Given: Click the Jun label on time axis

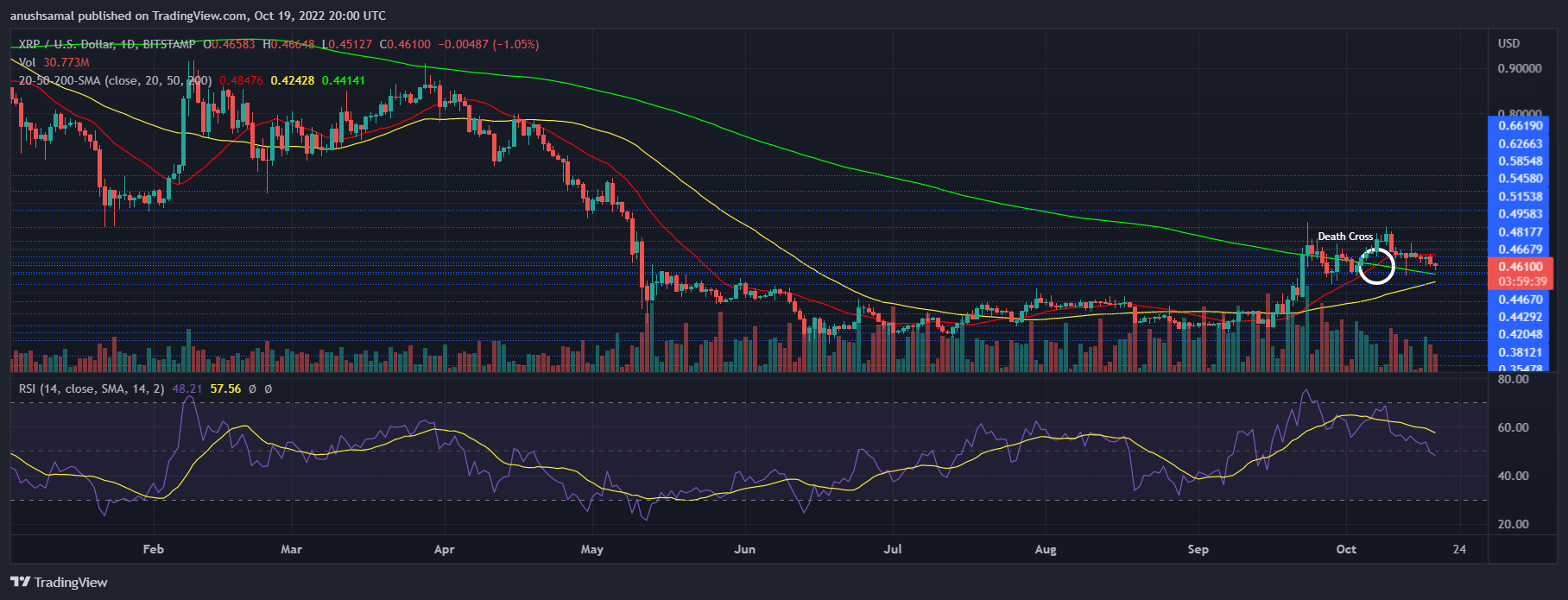Looking at the screenshot, I should tap(744, 549).
